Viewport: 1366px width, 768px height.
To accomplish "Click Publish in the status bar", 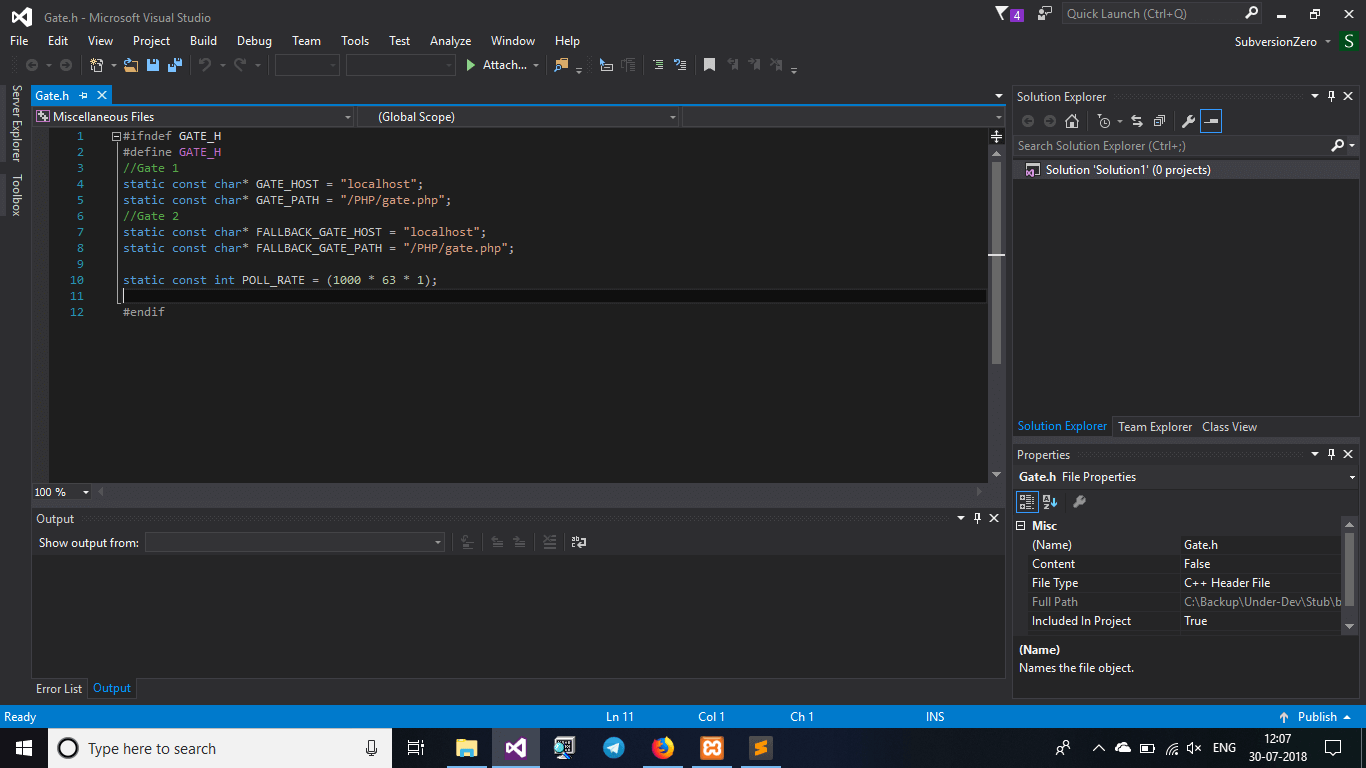I will click(x=1316, y=717).
